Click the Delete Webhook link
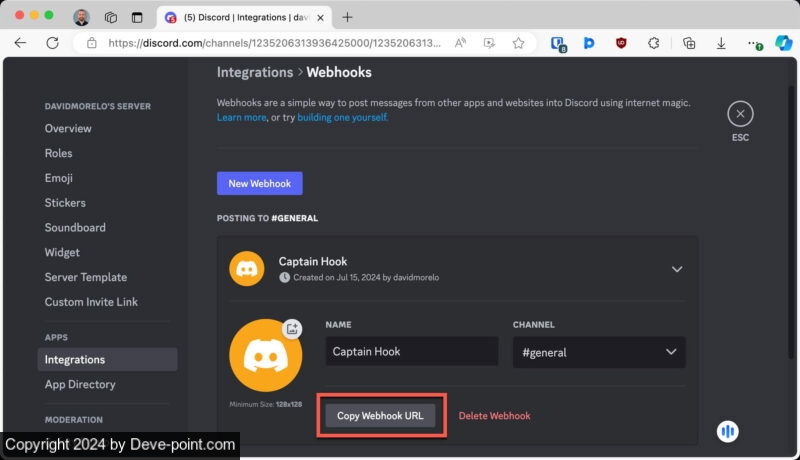This screenshot has width=800, height=460. click(x=494, y=416)
